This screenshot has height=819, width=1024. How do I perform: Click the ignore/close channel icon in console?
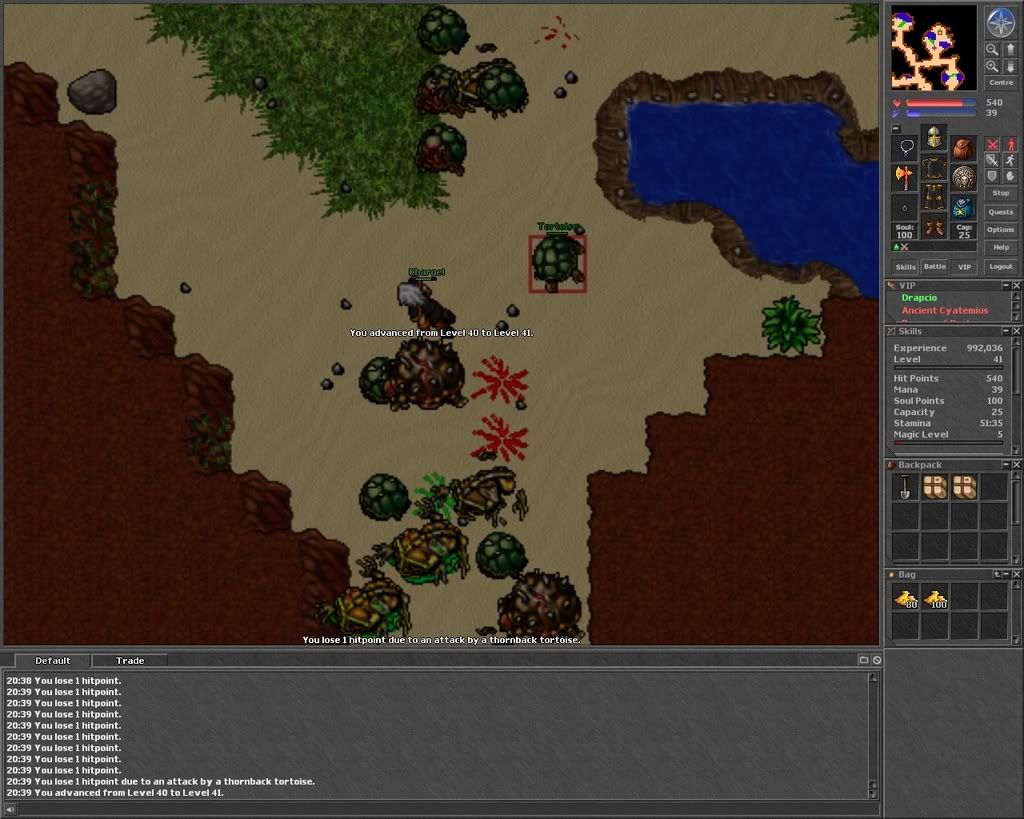pos(876,660)
